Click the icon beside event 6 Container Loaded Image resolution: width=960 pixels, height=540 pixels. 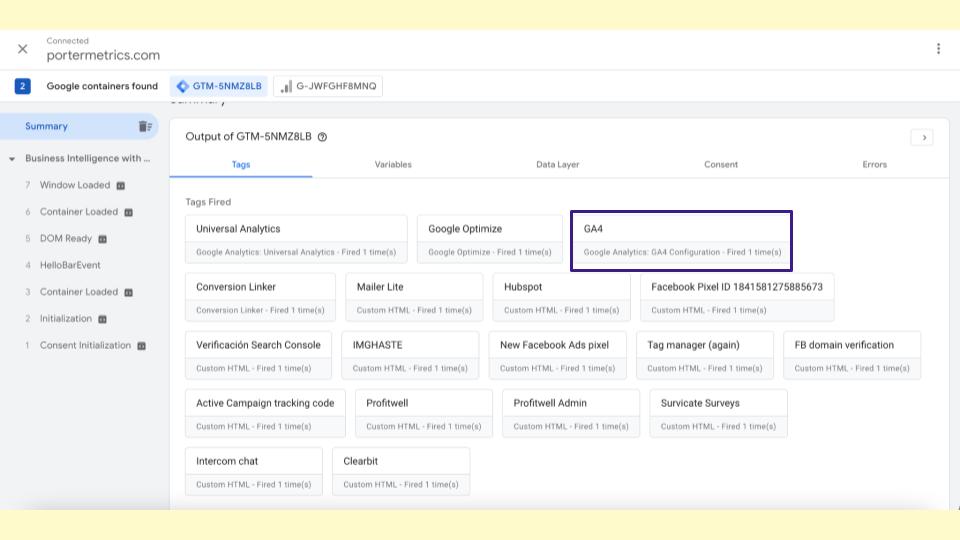[129, 212]
